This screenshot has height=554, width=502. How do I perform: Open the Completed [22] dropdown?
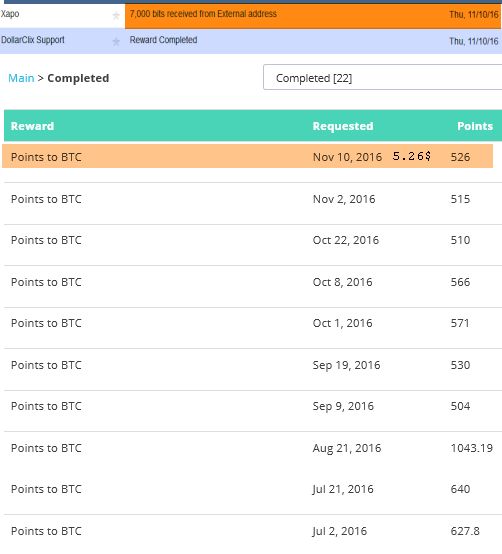tap(383, 77)
